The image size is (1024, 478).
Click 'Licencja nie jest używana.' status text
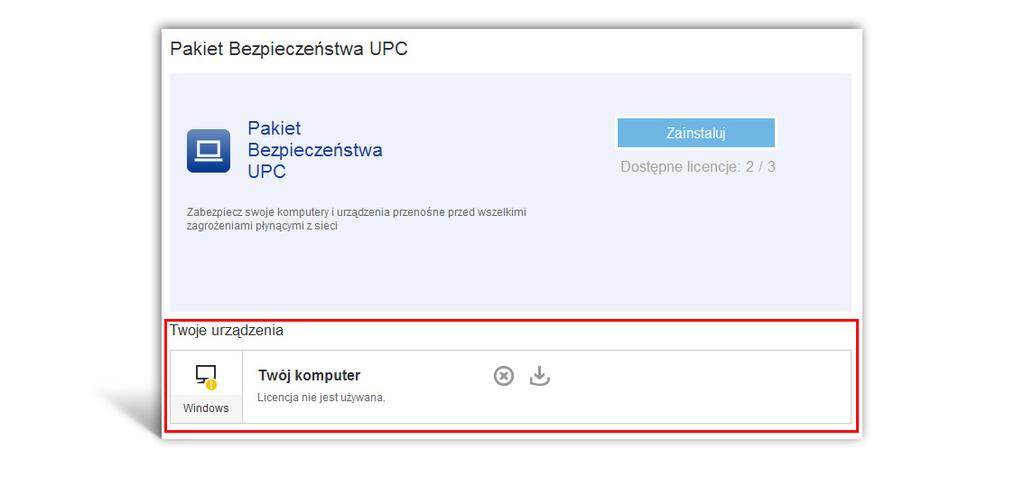[x=321, y=397]
